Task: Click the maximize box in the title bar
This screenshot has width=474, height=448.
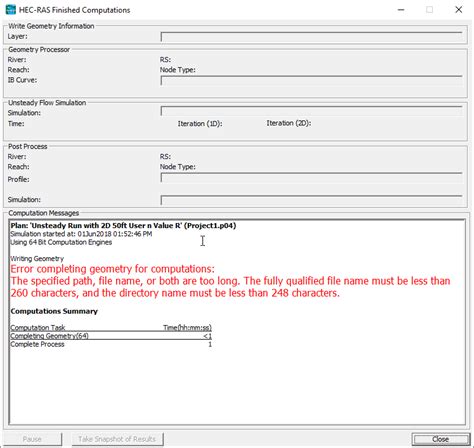Action: 430,10
